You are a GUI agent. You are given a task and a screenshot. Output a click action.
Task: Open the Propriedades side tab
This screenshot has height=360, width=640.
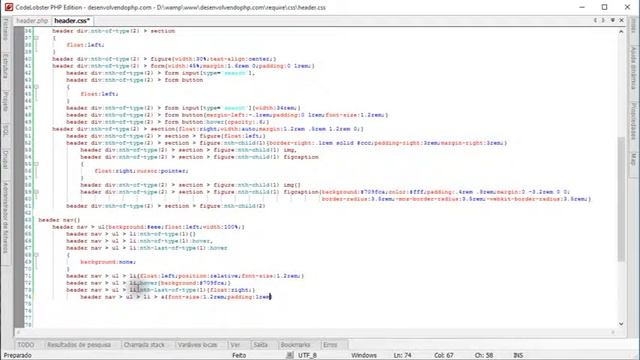click(x=633, y=121)
